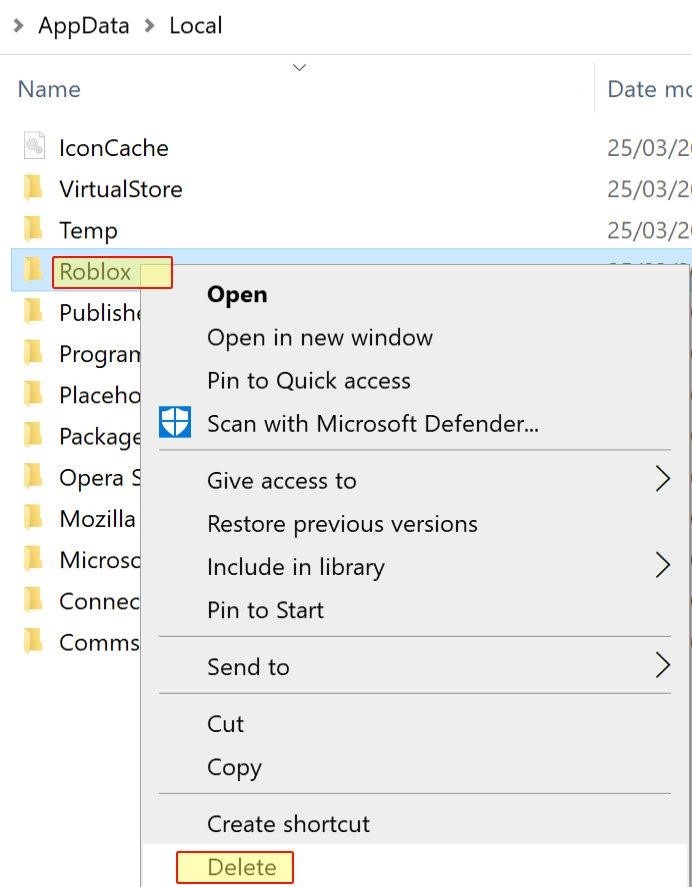Click the Microsoft Defender shield icon

[x=176, y=422]
